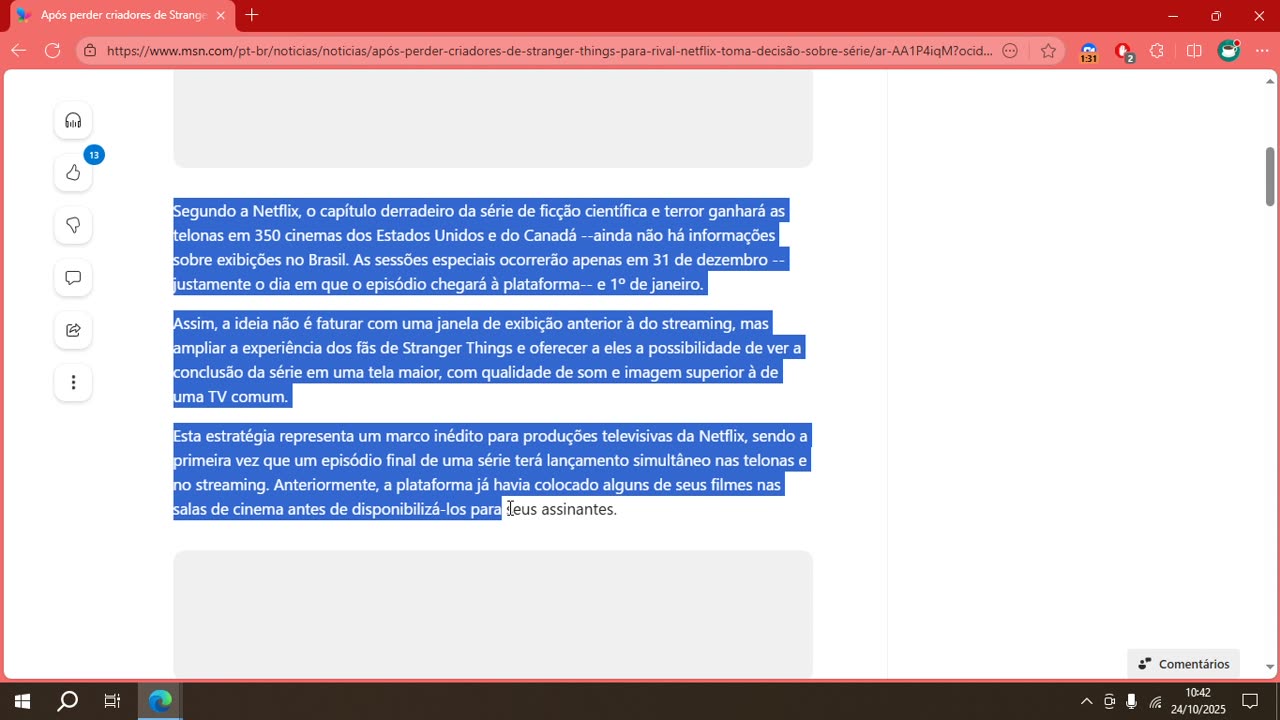Screen dimensions: 1280x720
Task: View site information lock icon
Action: (x=91, y=51)
